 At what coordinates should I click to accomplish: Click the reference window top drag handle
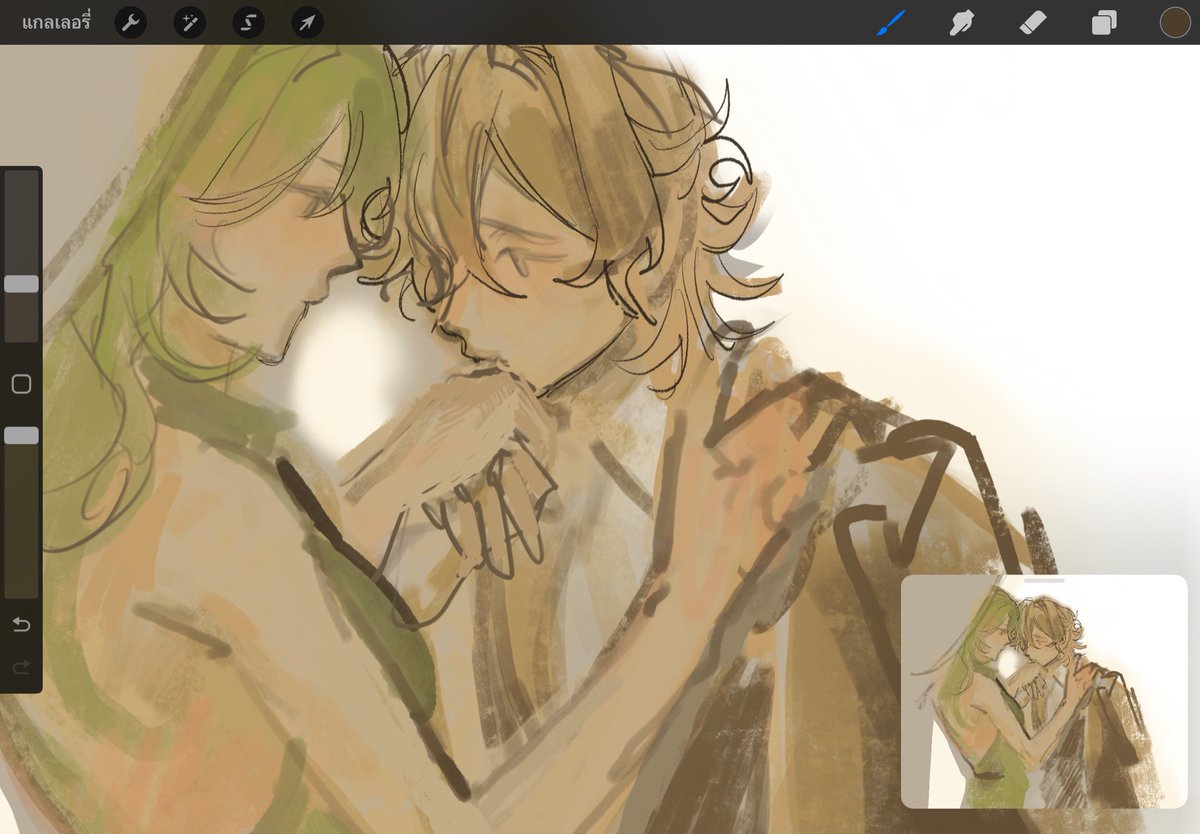[1044, 580]
